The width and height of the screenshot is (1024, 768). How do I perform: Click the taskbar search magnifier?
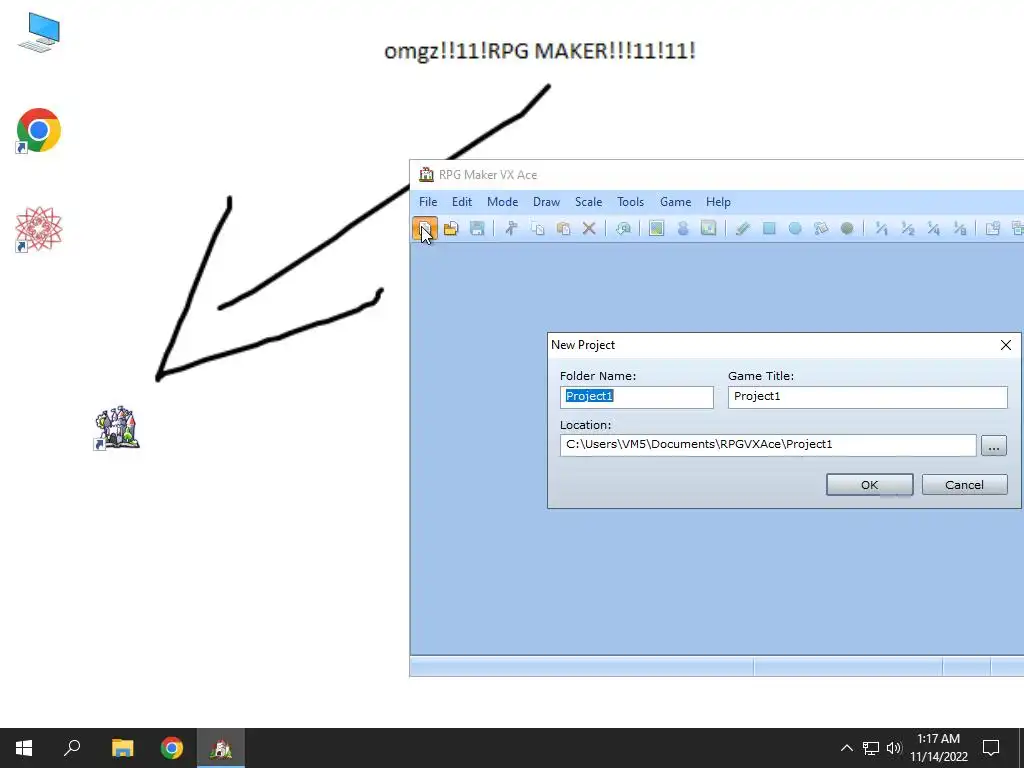click(x=72, y=748)
